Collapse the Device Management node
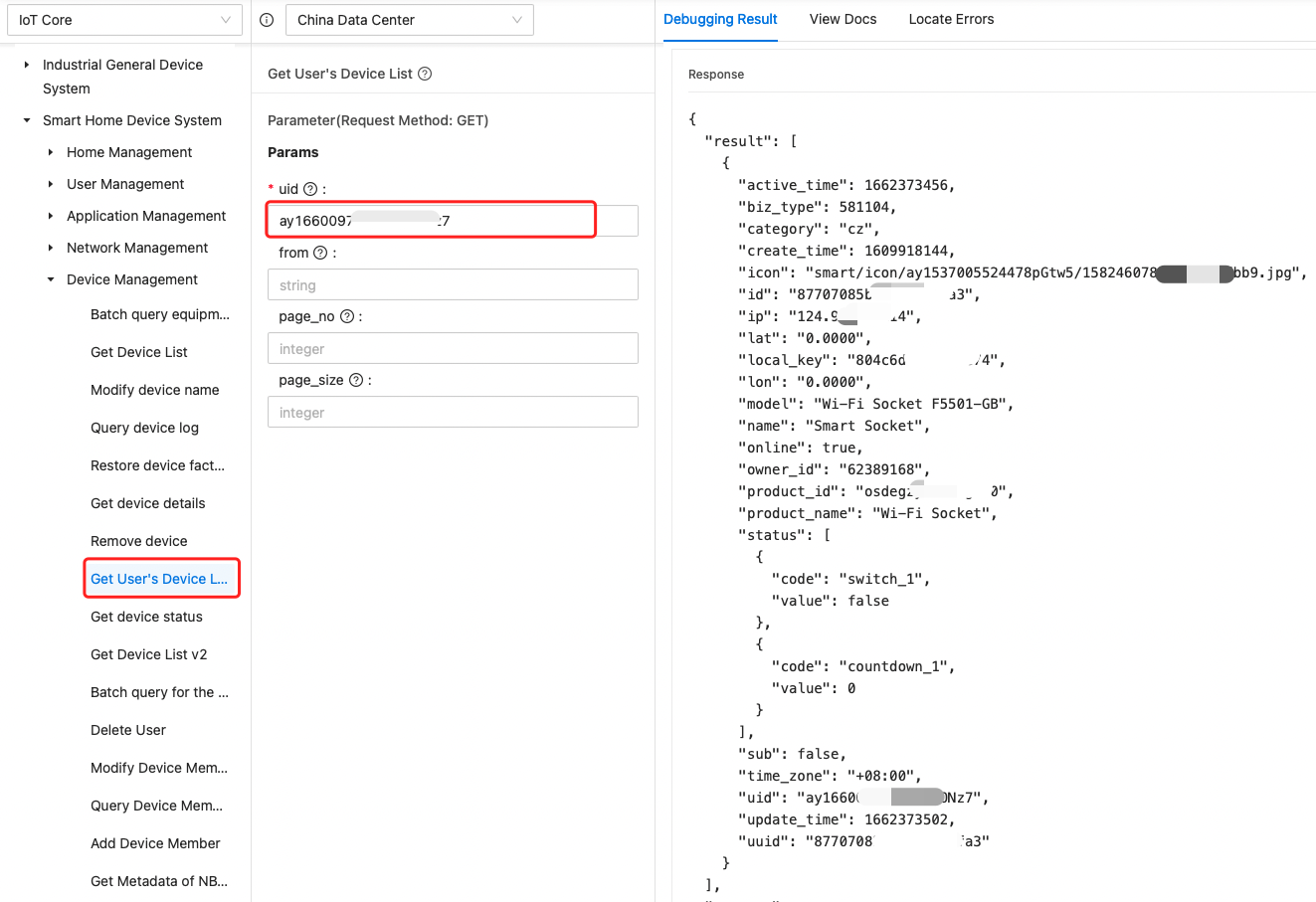This screenshot has width=1316, height=902. click(51, 279)
